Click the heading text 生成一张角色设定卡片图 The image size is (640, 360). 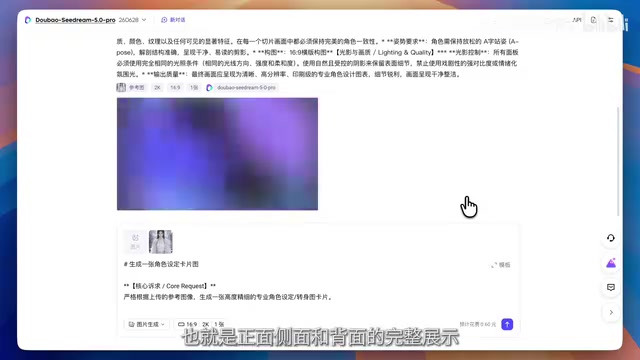[164, 264]
